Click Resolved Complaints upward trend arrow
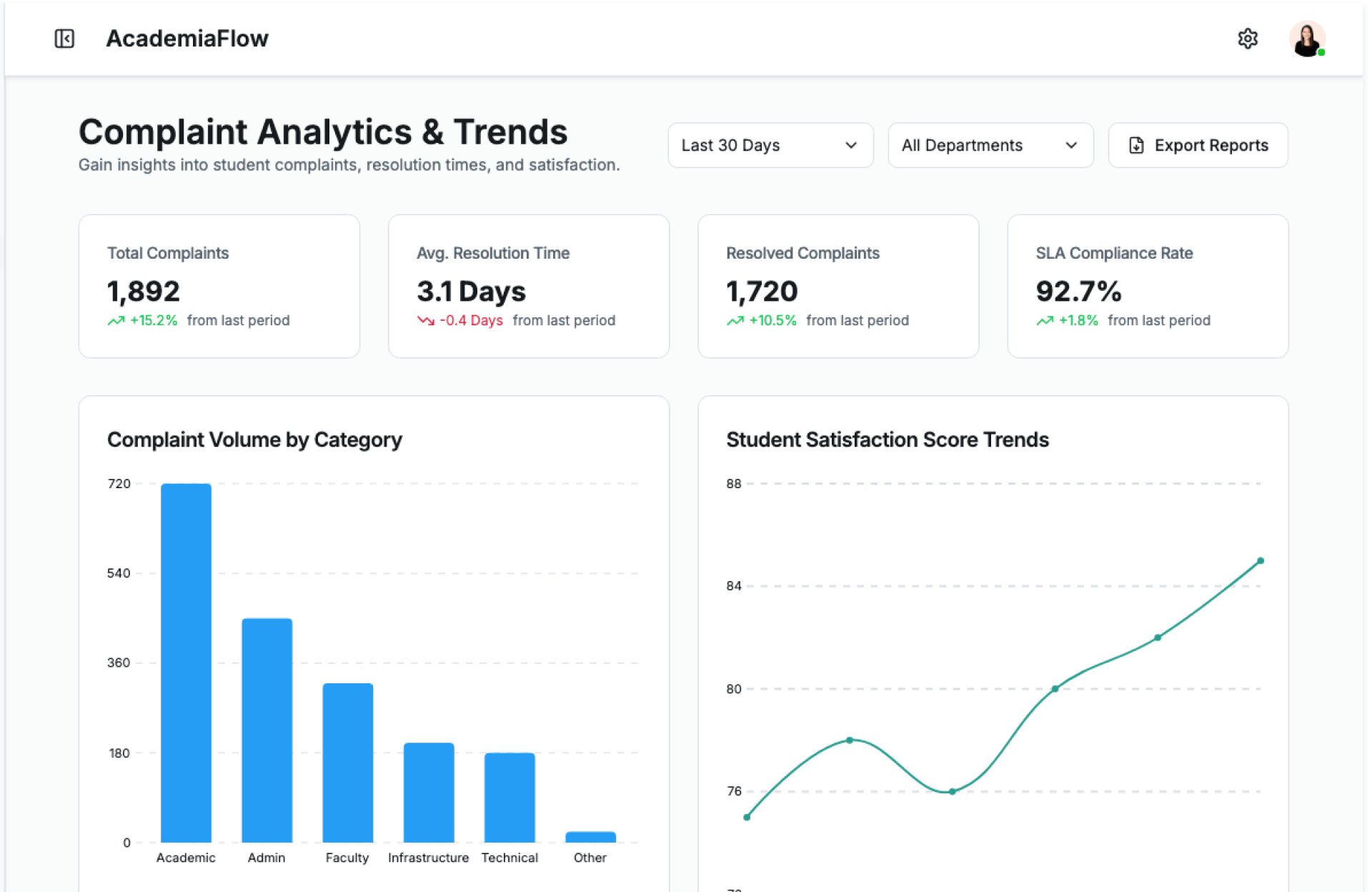Viewport: 1372px width, 892px height. (x=735, y=321)
